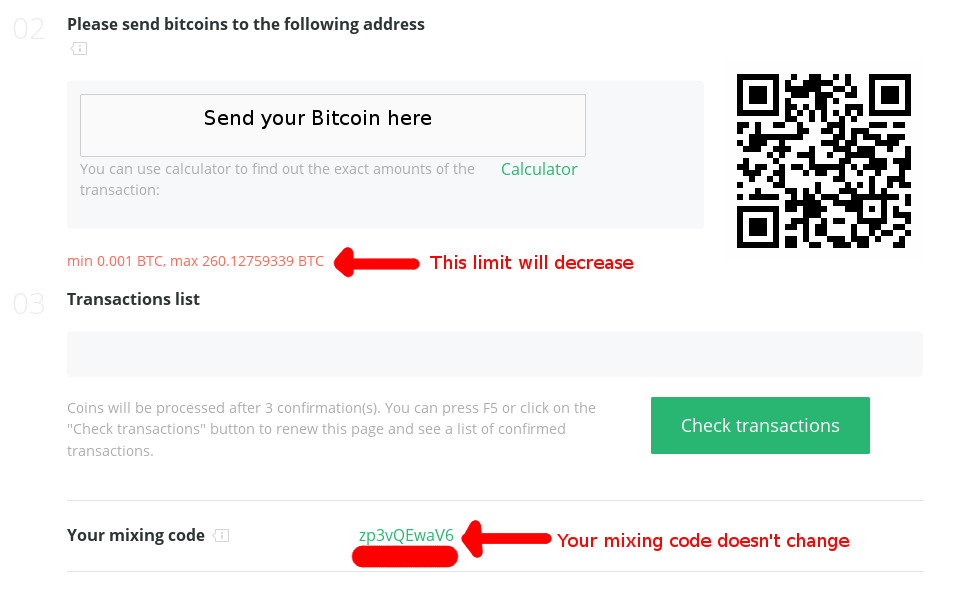Open the Calculator link
The height and width of the screenshot is (607, 976).
(x=539, y=169)
